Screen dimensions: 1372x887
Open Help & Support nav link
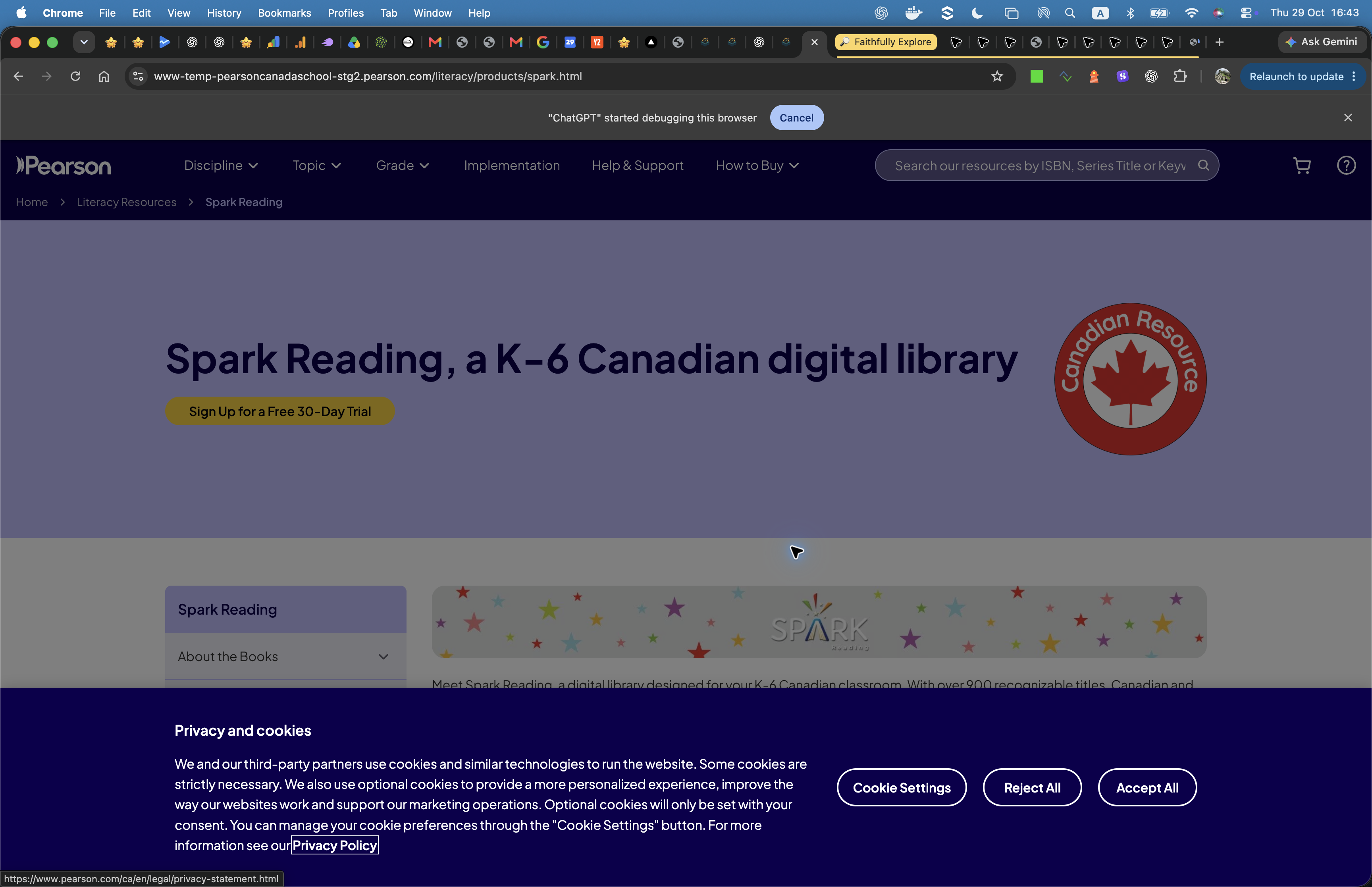click(x=637, y=166)
